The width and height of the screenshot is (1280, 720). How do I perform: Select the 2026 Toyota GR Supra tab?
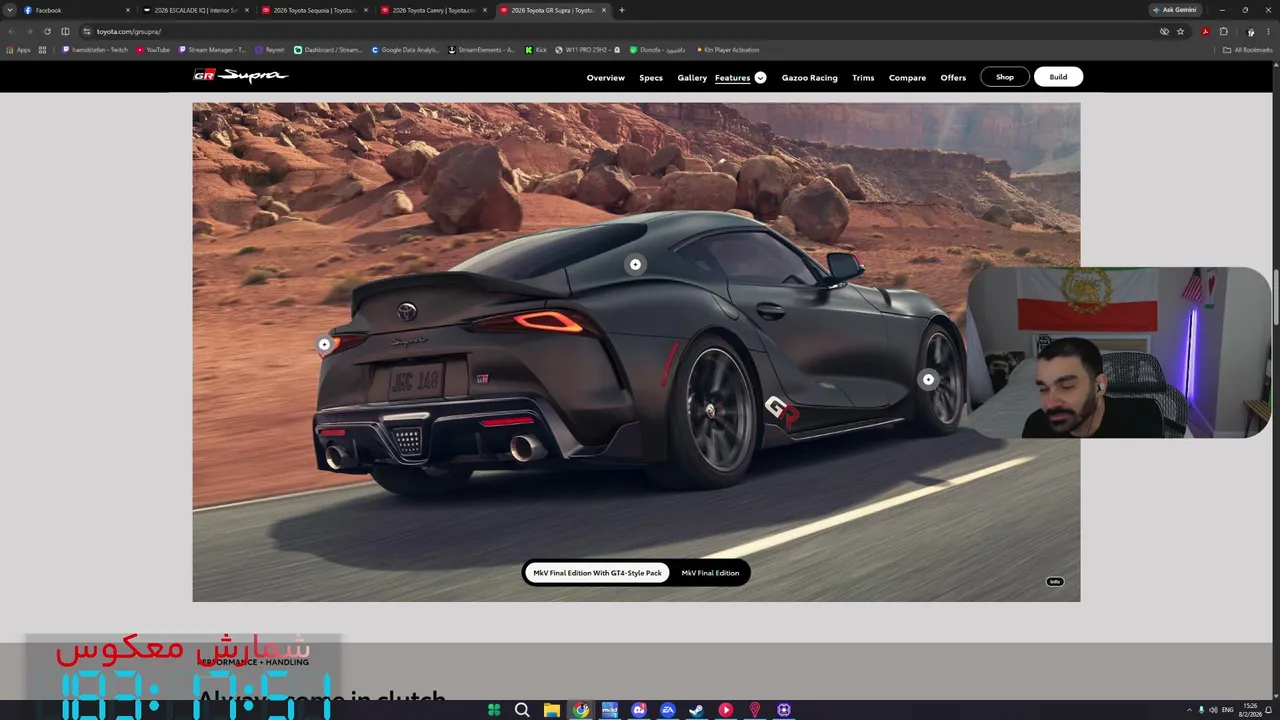[553, 10]
